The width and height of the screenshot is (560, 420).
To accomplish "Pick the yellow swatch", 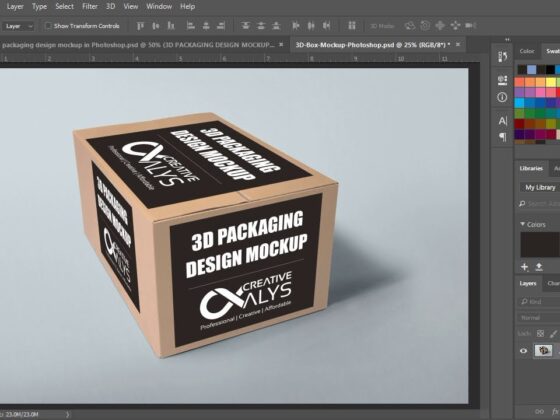I will tap(550, 82).
